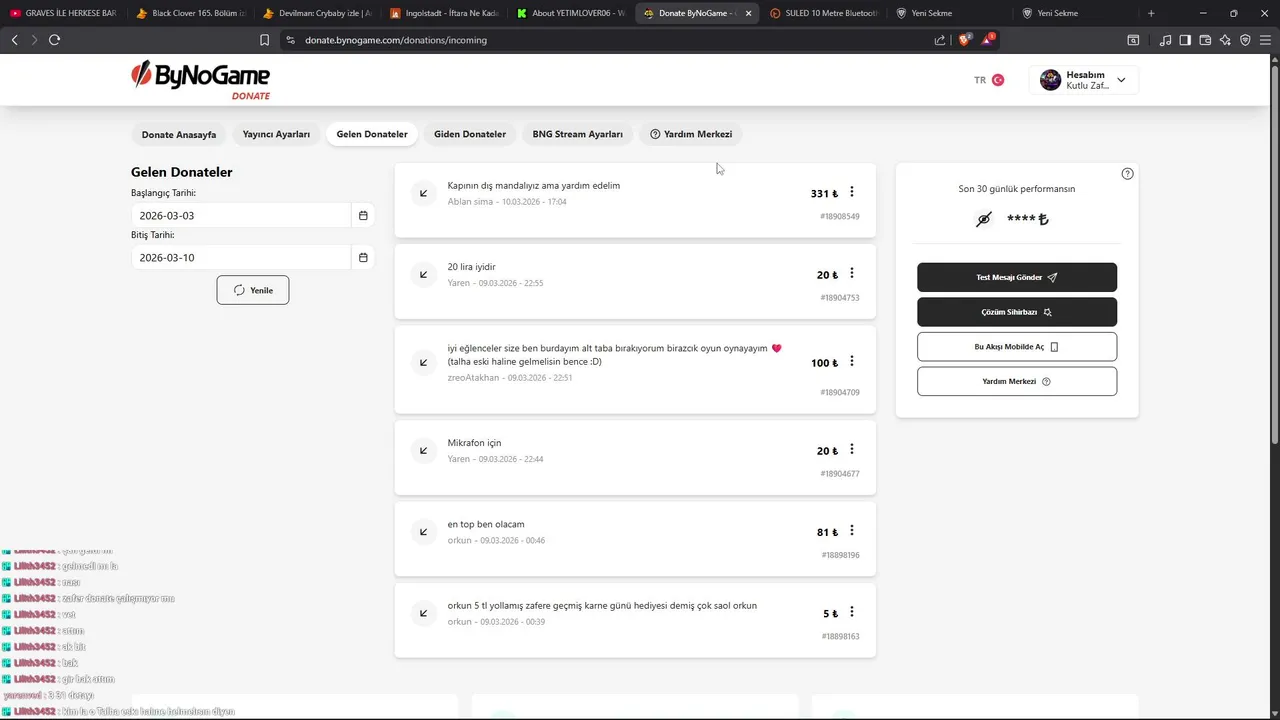
Task: Click donation ID #18904753
Action: [840, 298]
